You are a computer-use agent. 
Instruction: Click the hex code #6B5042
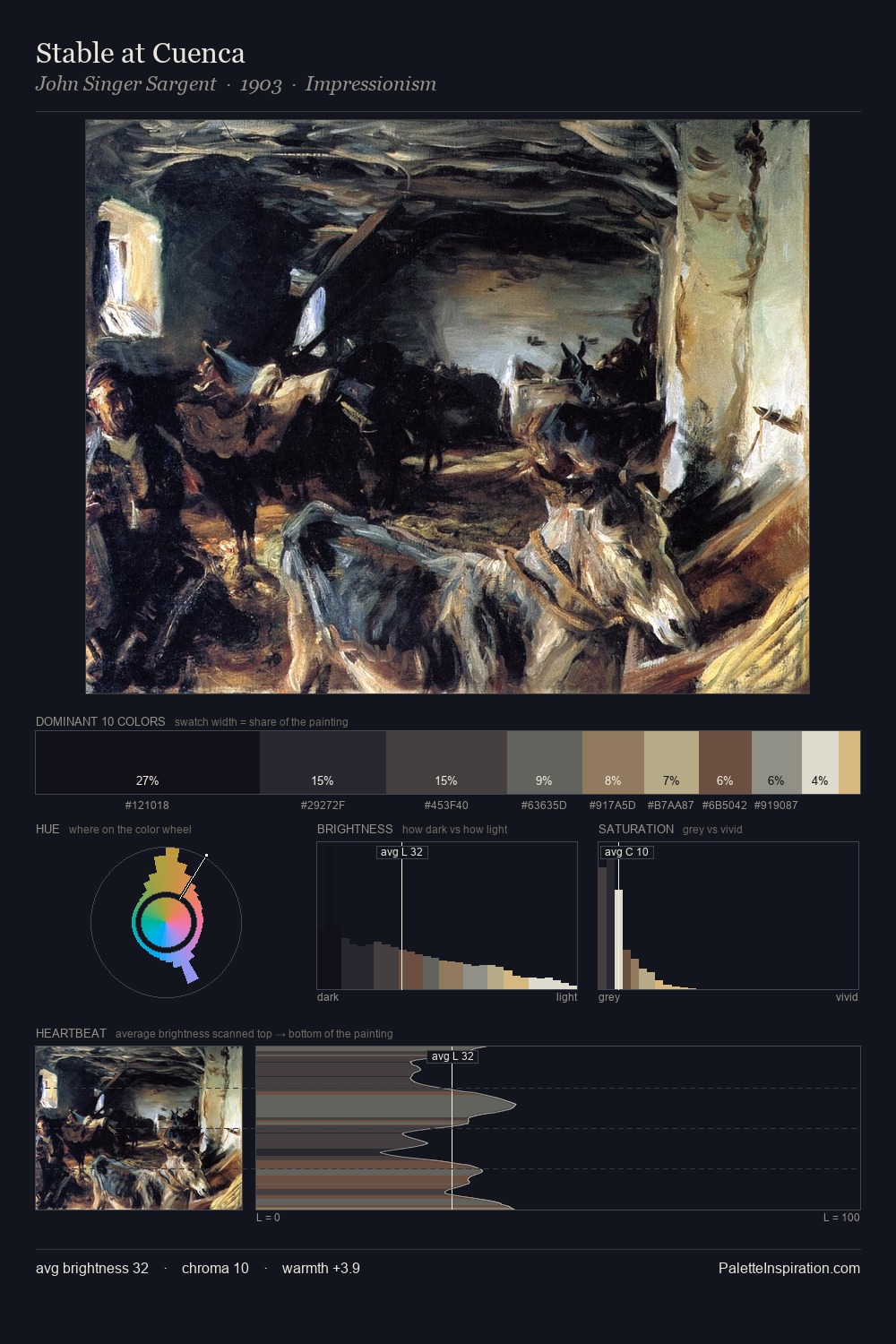click(725, 805)
